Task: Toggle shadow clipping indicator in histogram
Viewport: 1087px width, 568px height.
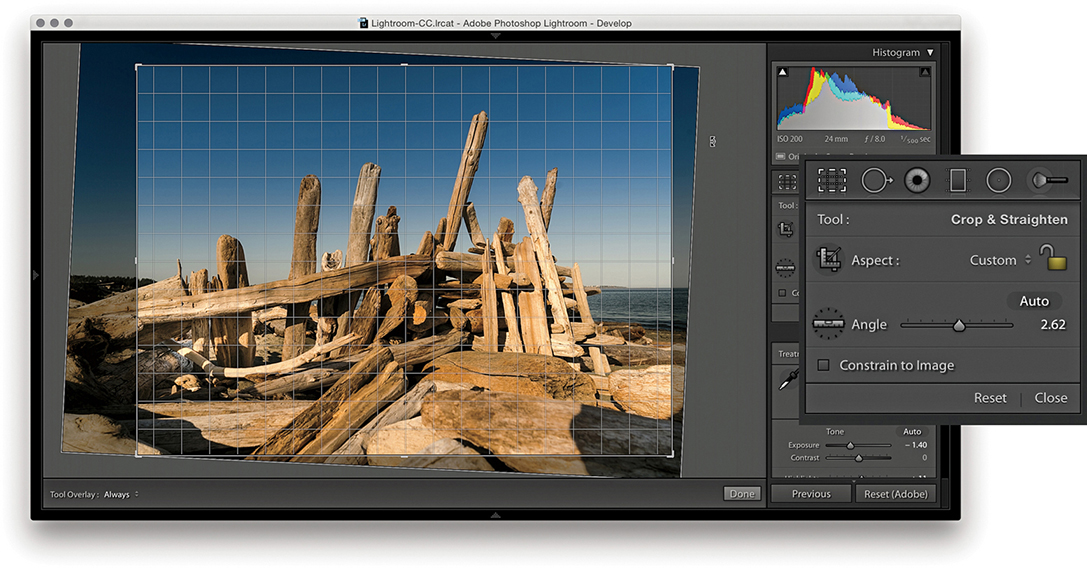Action: (x=783, y=72)
